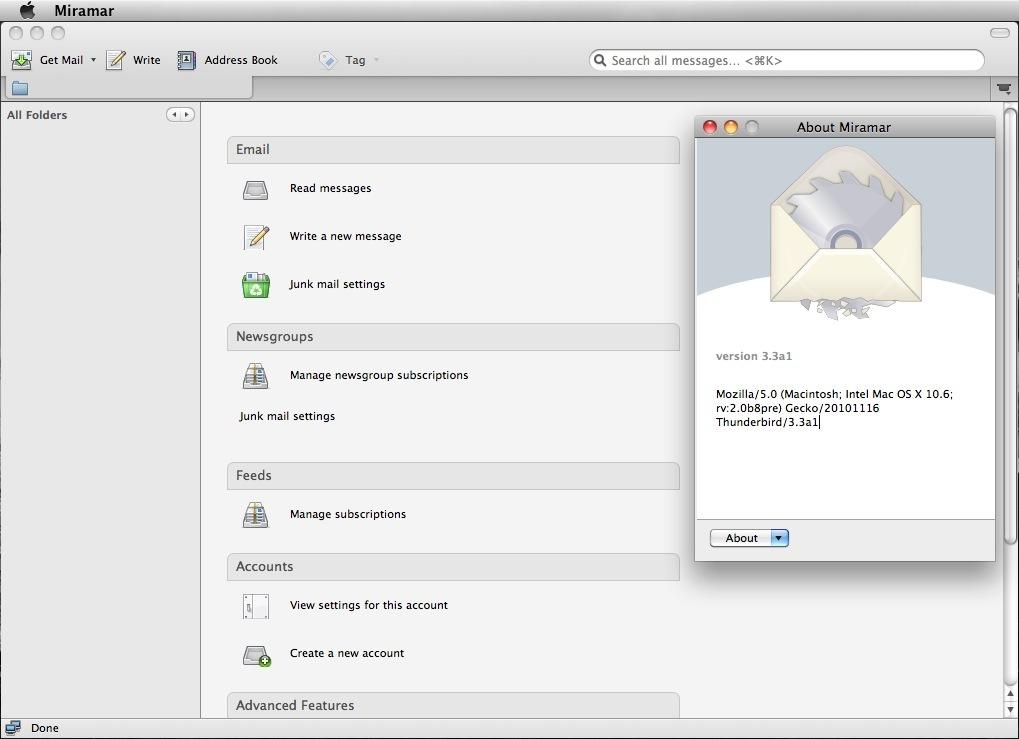The image size is (1019, 739).
Task: Click the green Junk mail recycle icon
Action: click(x=256, y=285)
